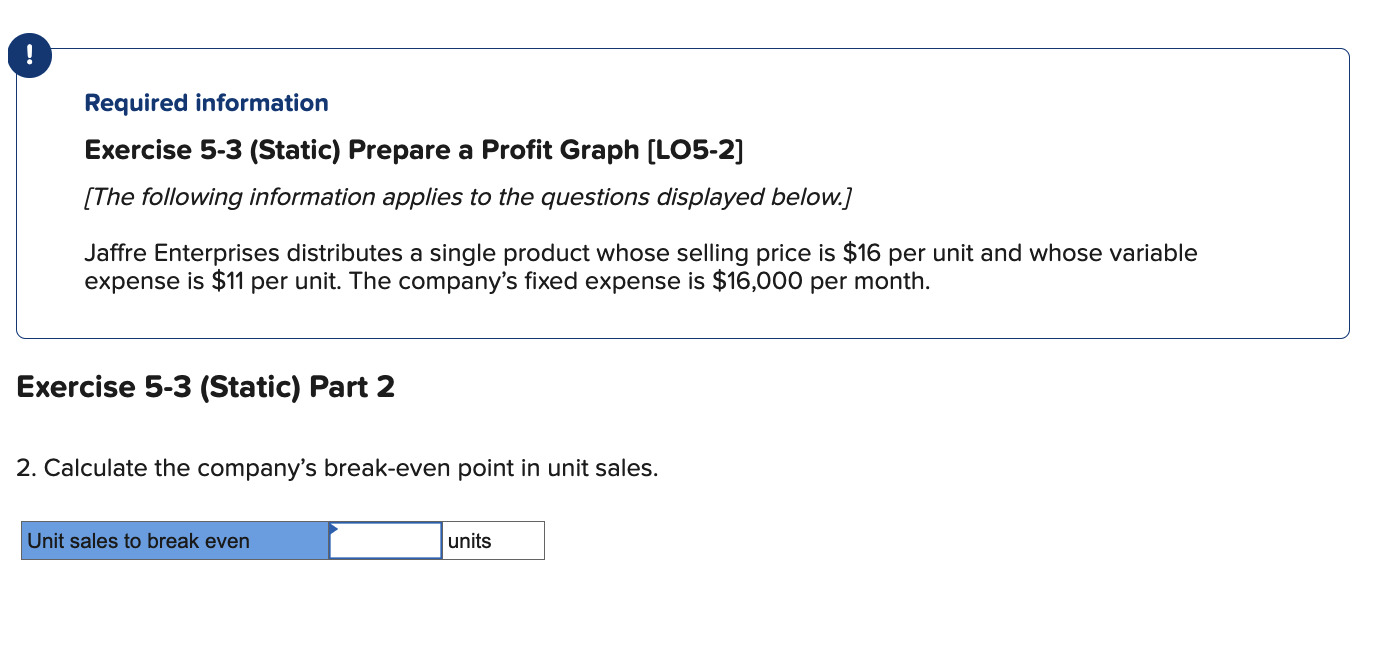
Task: Click the 'Exercise 5-3 (Static) Part 2' heading
Action: pos(205,387)
